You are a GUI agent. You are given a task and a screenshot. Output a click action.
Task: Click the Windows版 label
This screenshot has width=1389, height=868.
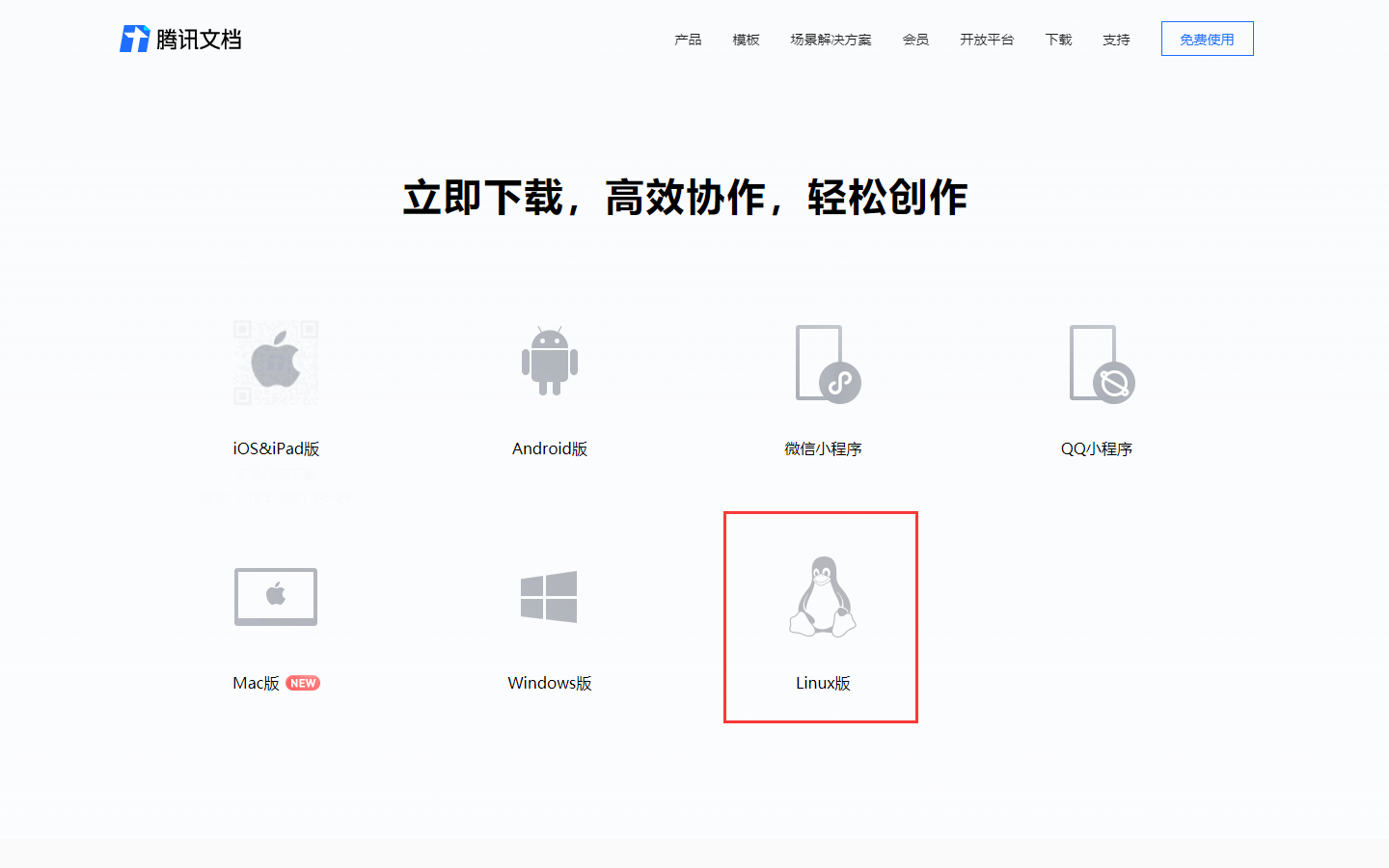pos(550,683)
